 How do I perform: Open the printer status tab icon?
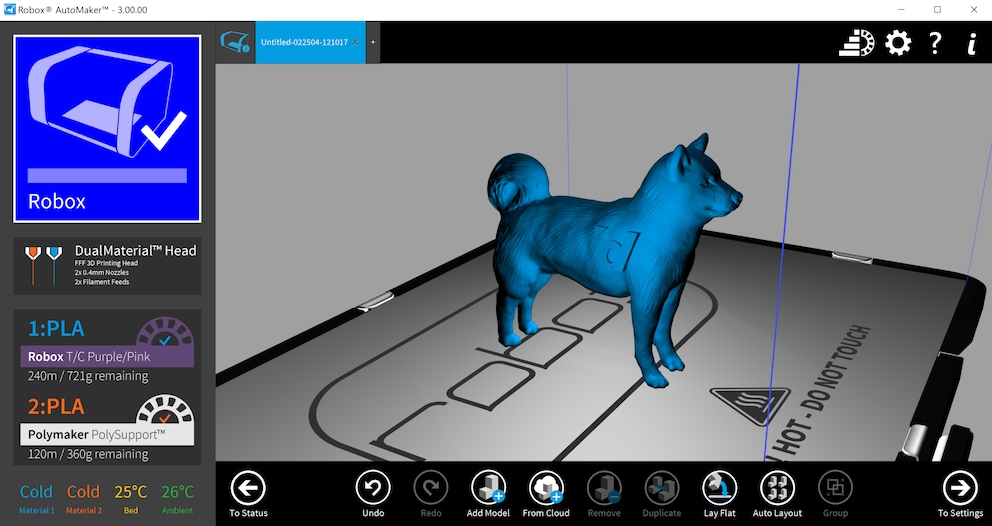[x=235, y=42]
